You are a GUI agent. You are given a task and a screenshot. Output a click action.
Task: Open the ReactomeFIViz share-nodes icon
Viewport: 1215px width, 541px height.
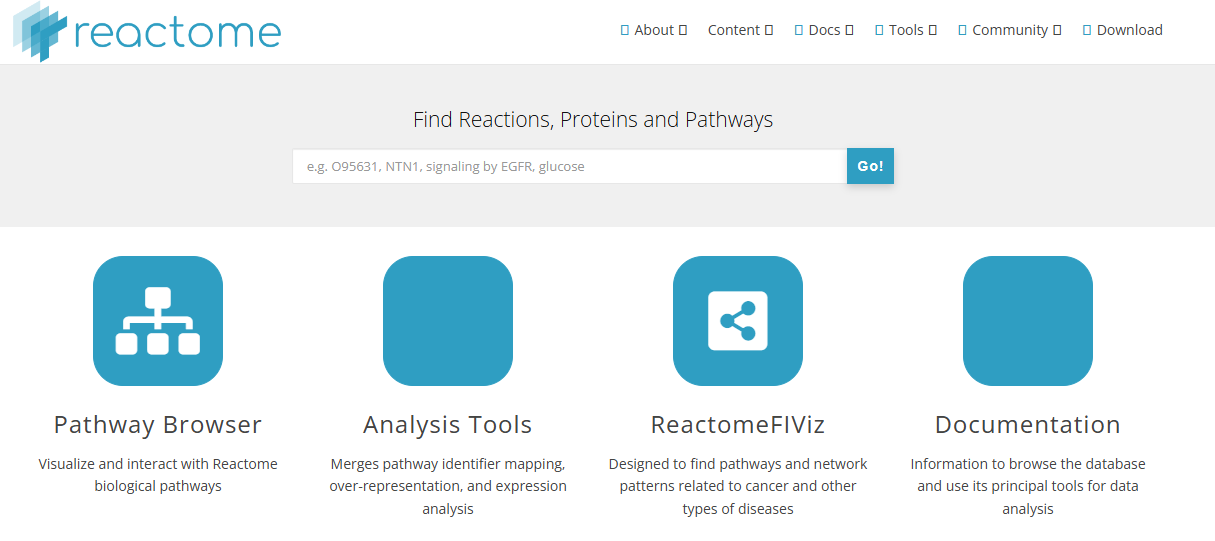(738, 321)
